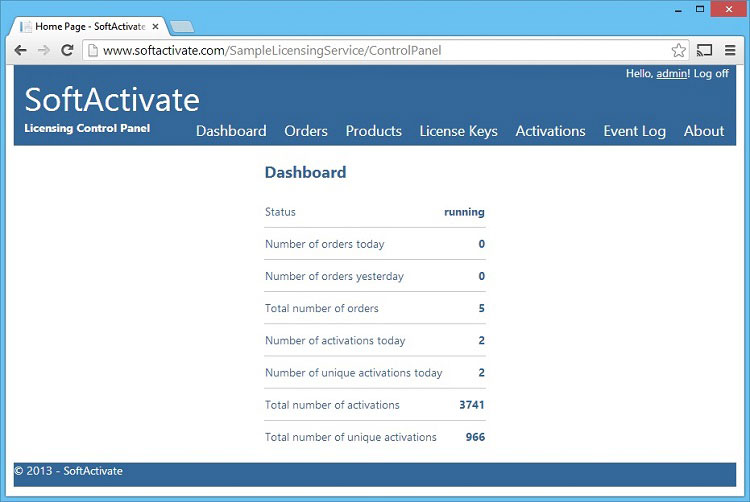This screenshot has height=502, width=750.
Task: Open the Activations page
Action: click(550, 131)
